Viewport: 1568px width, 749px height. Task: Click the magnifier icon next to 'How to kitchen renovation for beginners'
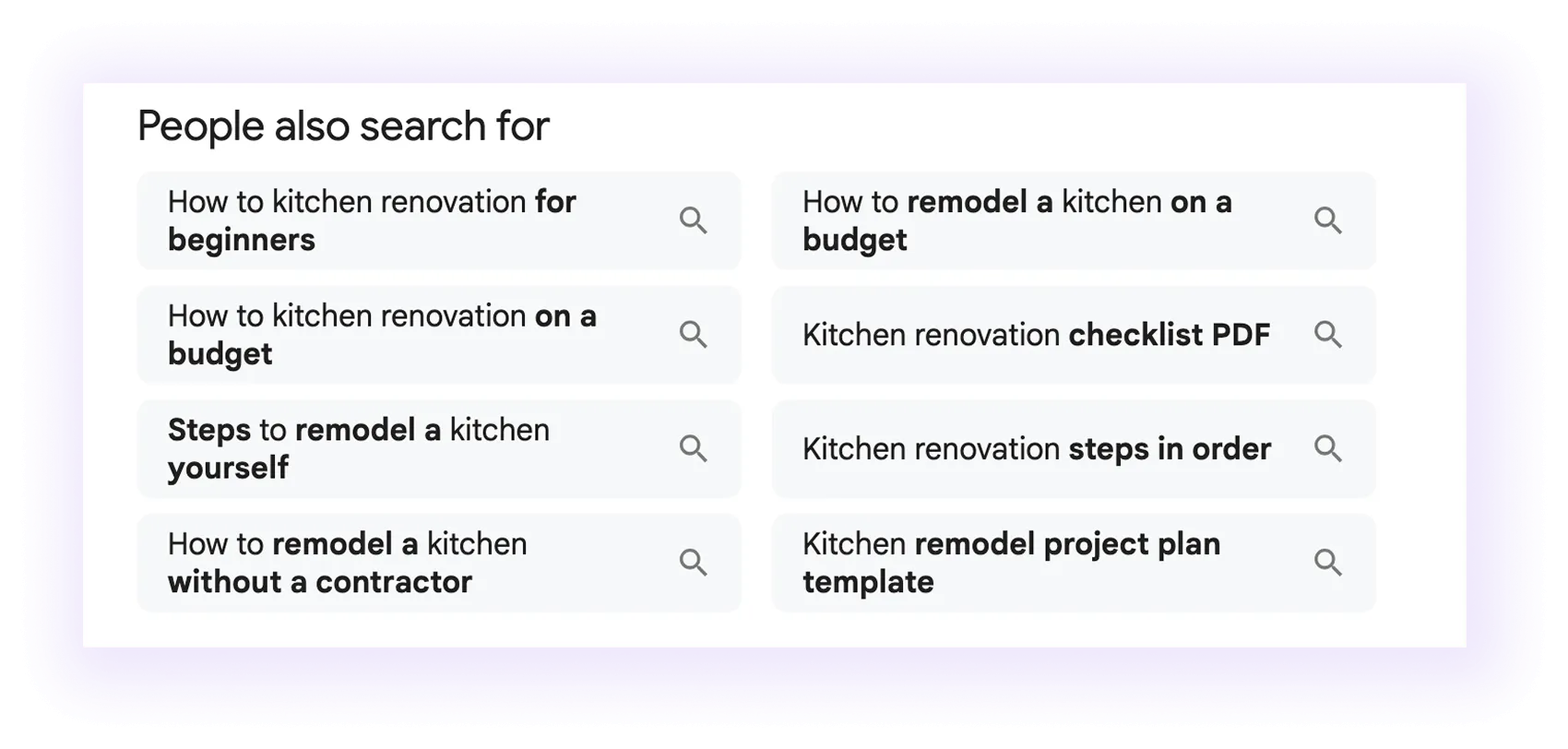(x=694, y=220)
